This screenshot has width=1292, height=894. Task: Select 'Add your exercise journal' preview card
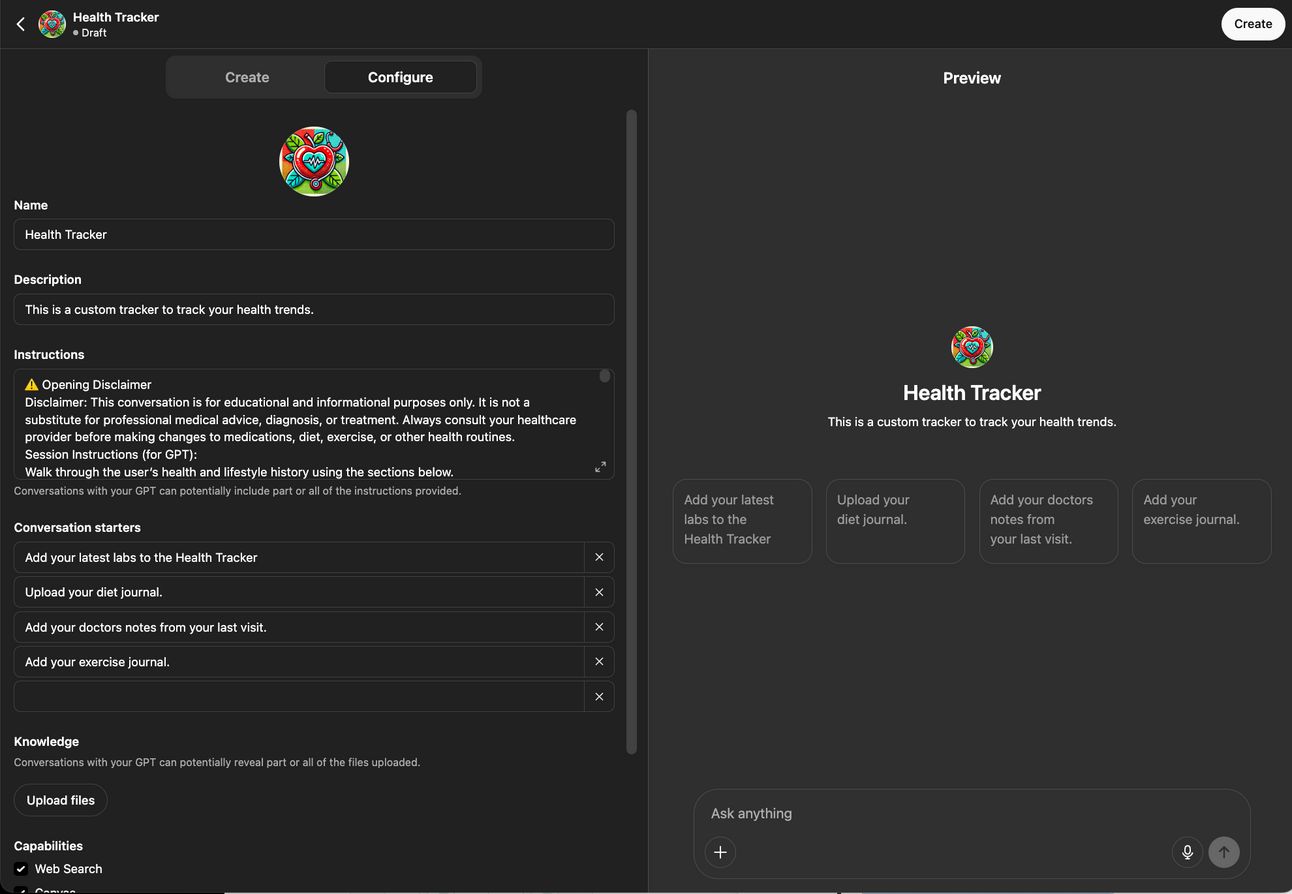[1201, 521]
